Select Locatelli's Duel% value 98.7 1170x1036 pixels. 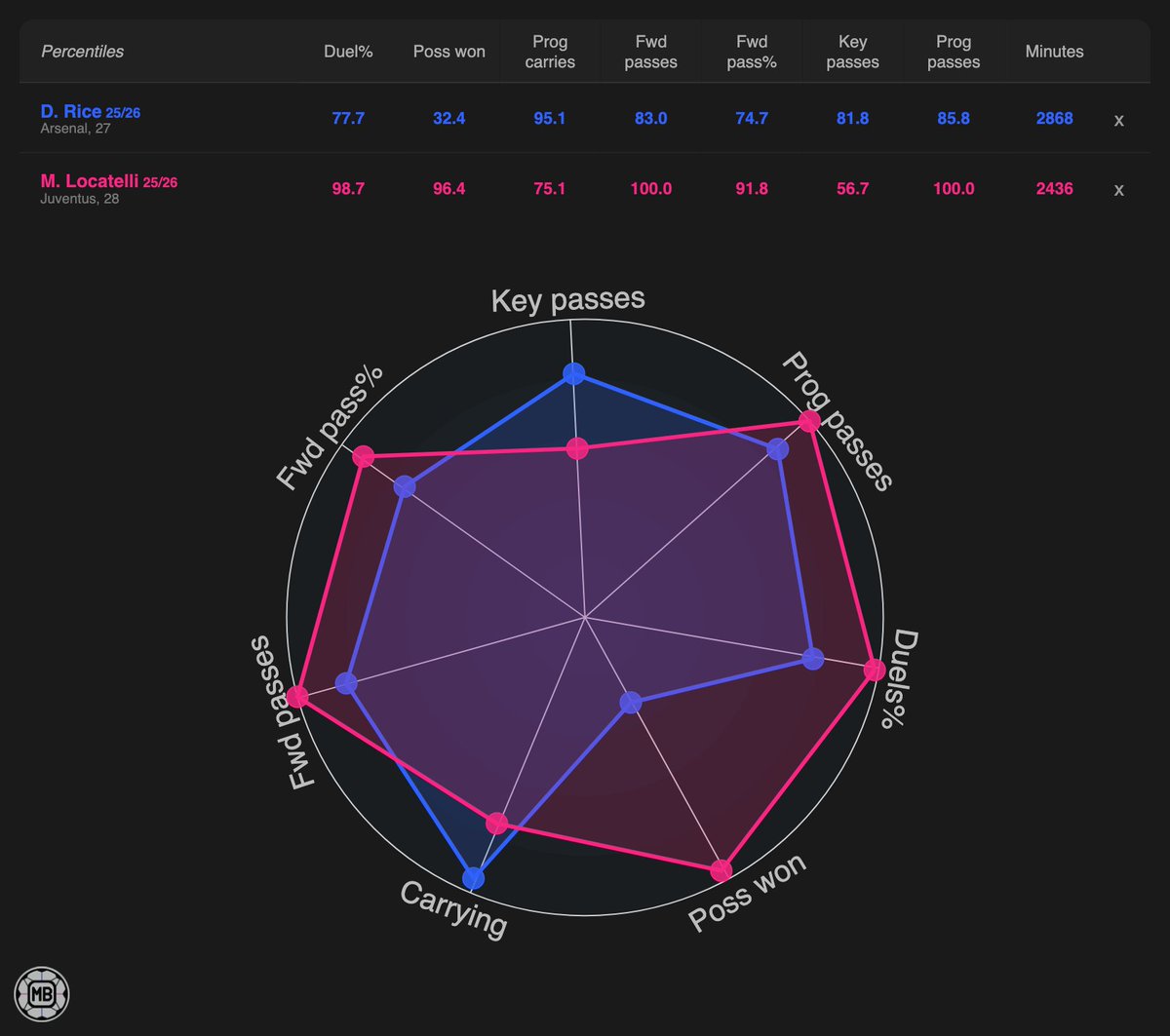(348, 189)
